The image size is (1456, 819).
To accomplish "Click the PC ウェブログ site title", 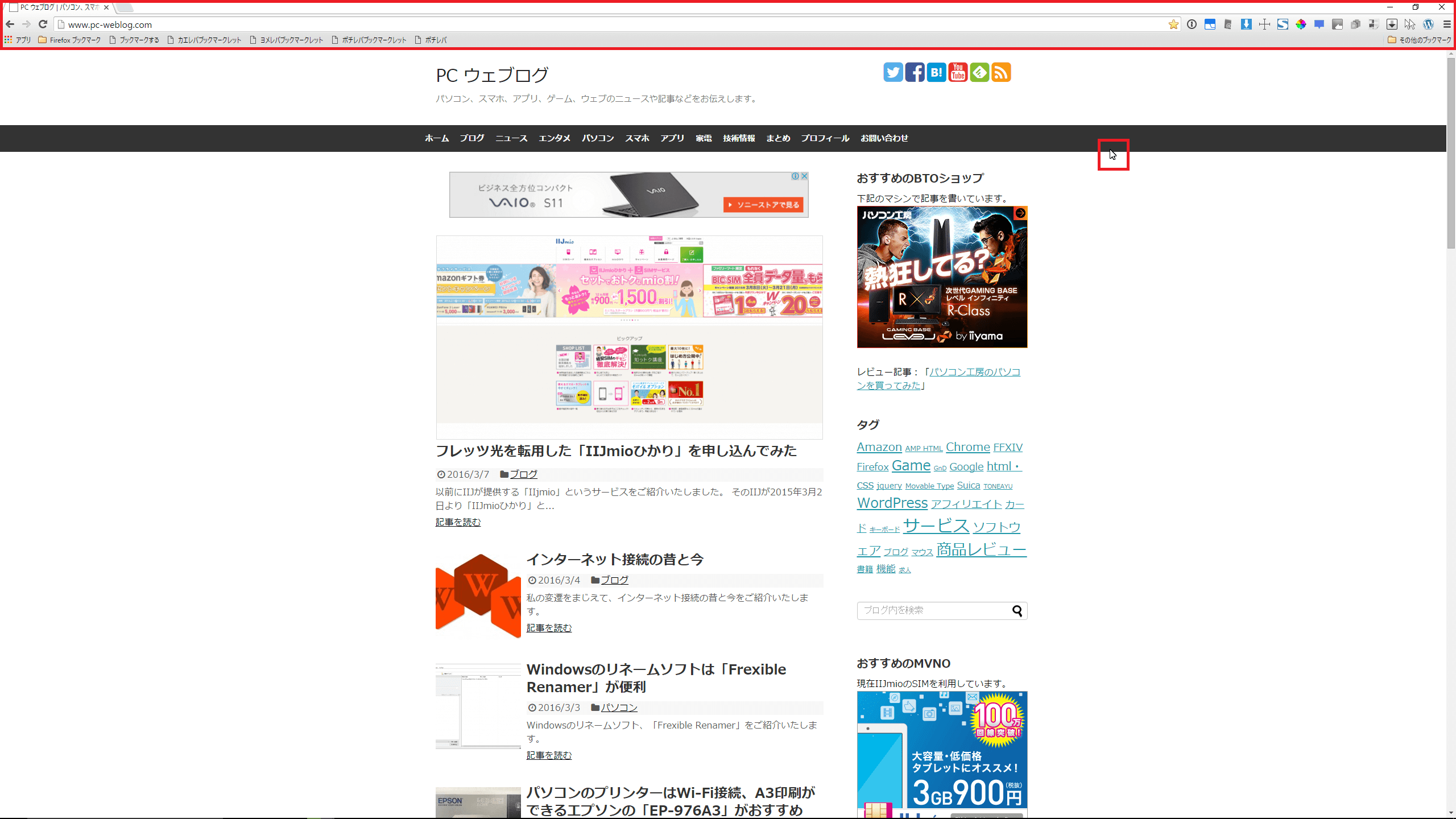I will 492,75.
